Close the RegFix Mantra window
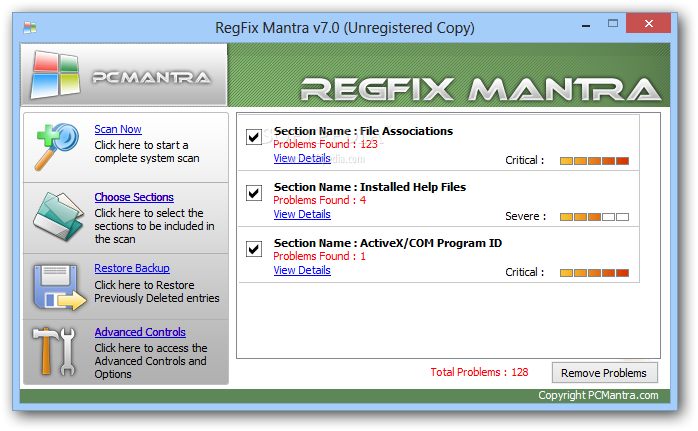Viewport: 698px width, 431px height. [649, 23]
